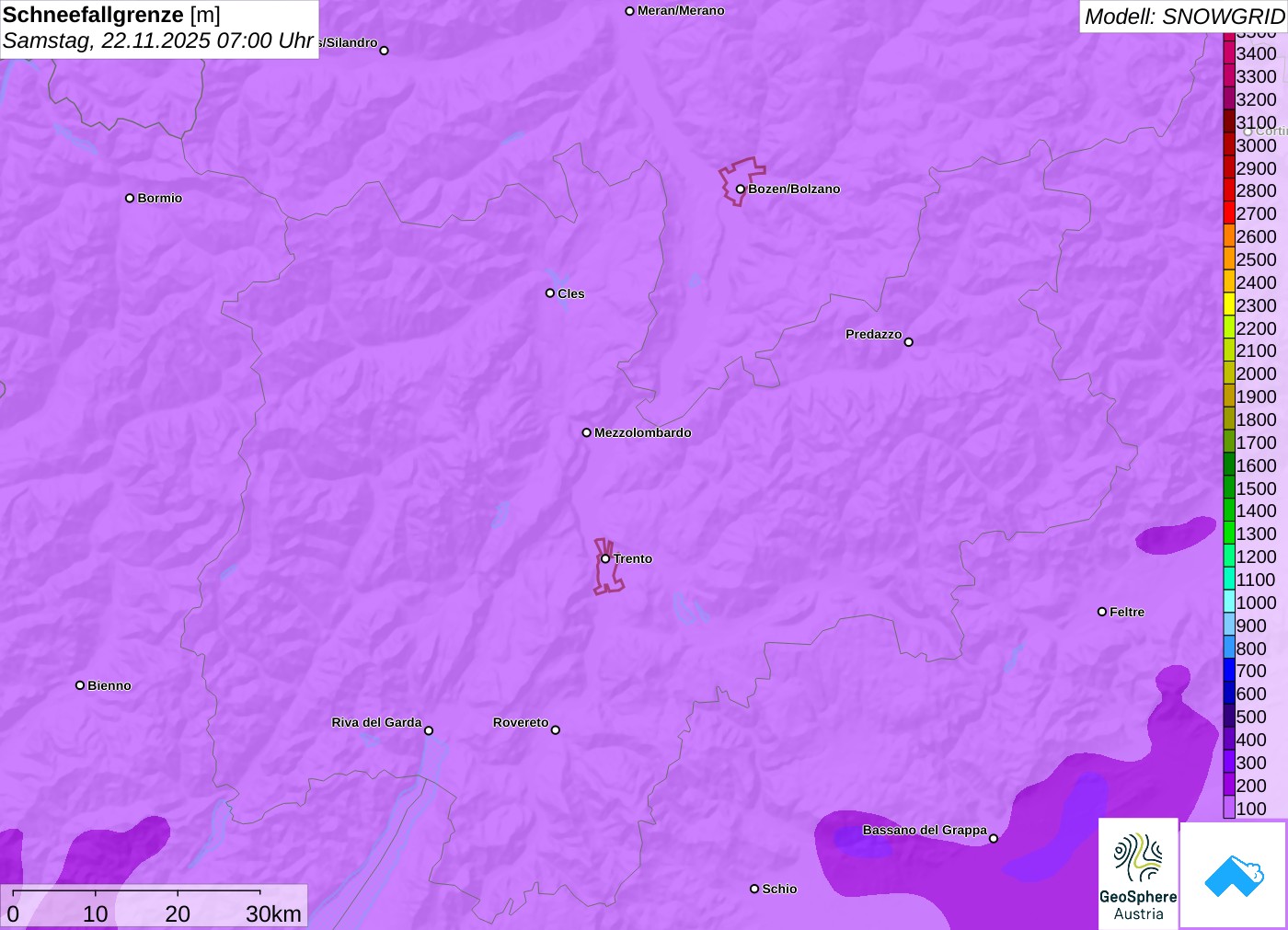Click the Silandro city marker
Image resolution: width=1288 pixels, height=930 pixels.
pyautogui.click(x=384, y=51)
